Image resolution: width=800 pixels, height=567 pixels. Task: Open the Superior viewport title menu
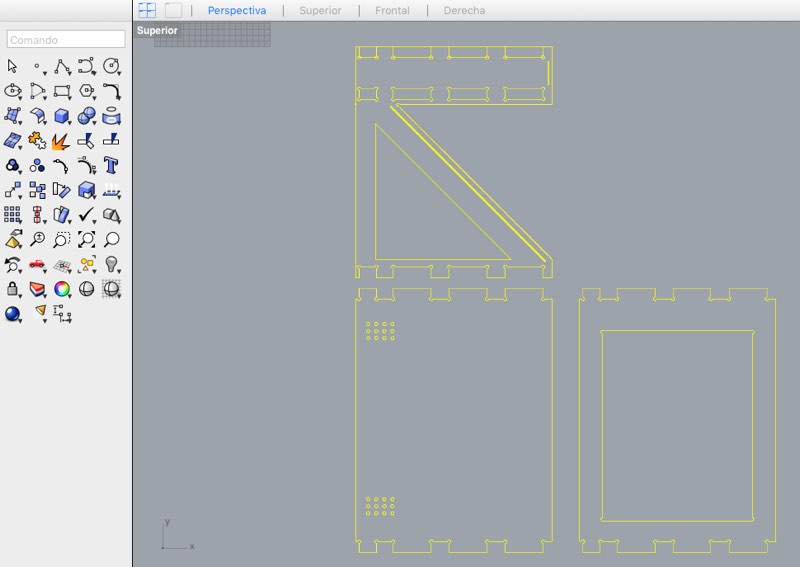(157, 30)
